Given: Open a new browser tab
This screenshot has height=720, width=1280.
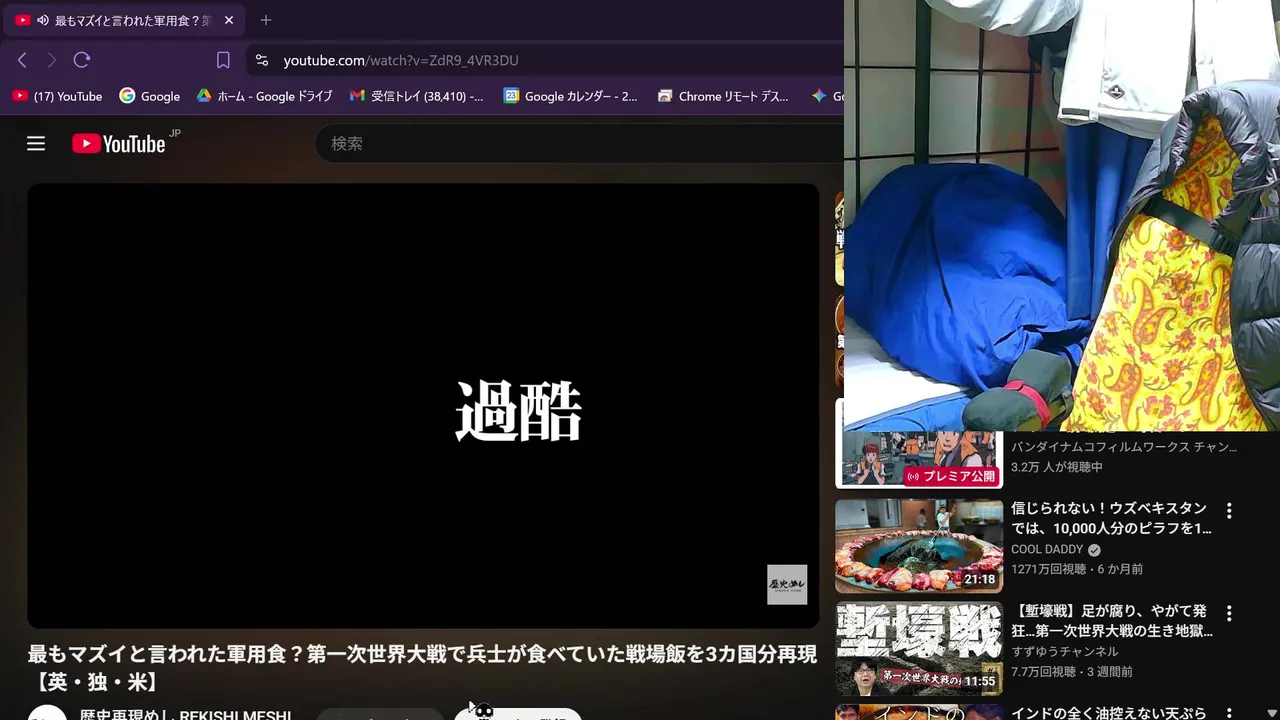Looking at the screenshot, I should pyautogui.click(x=266, y=20).
